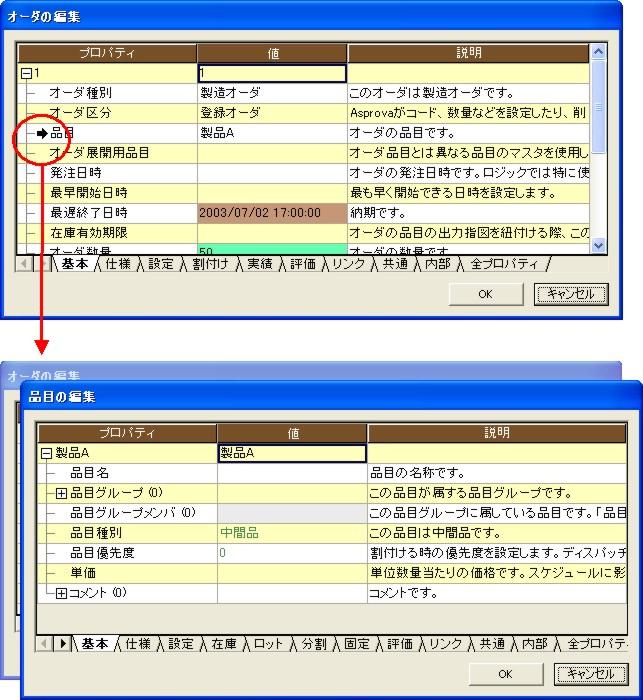Click the order quantity value 50
The width and height of the screenshot is (643, 700).
coord(272,249)
